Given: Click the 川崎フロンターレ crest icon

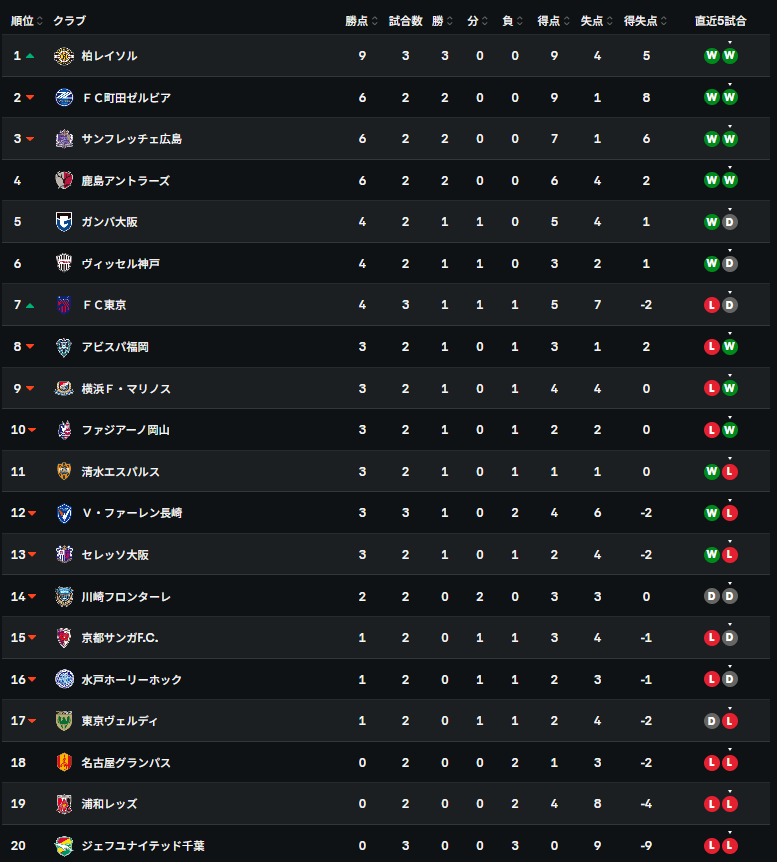Looking at the screenshot, I should click(64, 596).
